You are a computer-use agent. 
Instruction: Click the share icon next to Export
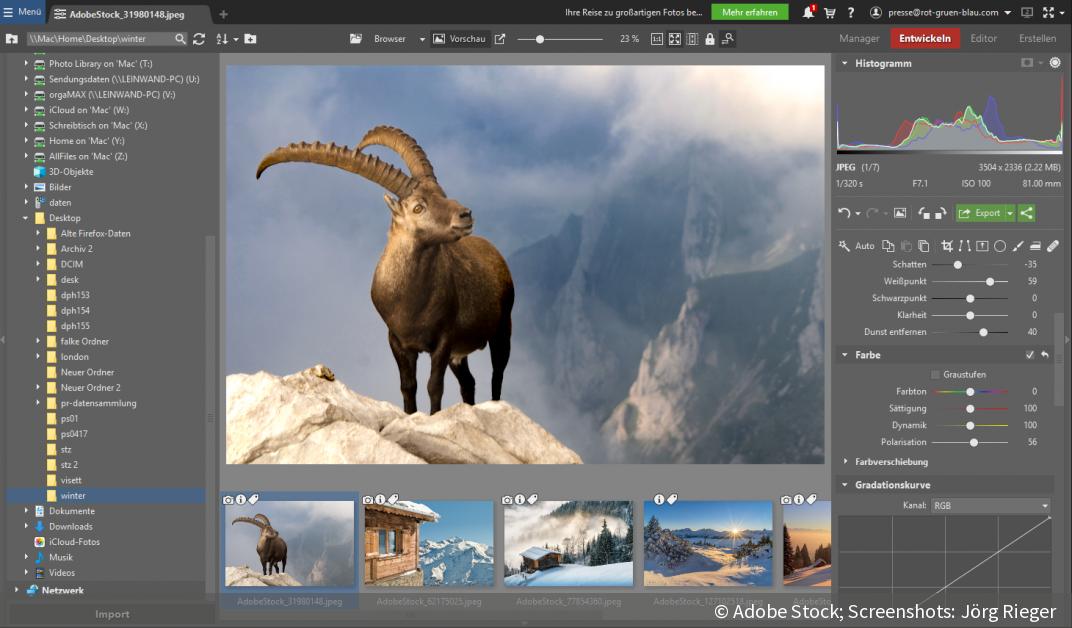1026,213
